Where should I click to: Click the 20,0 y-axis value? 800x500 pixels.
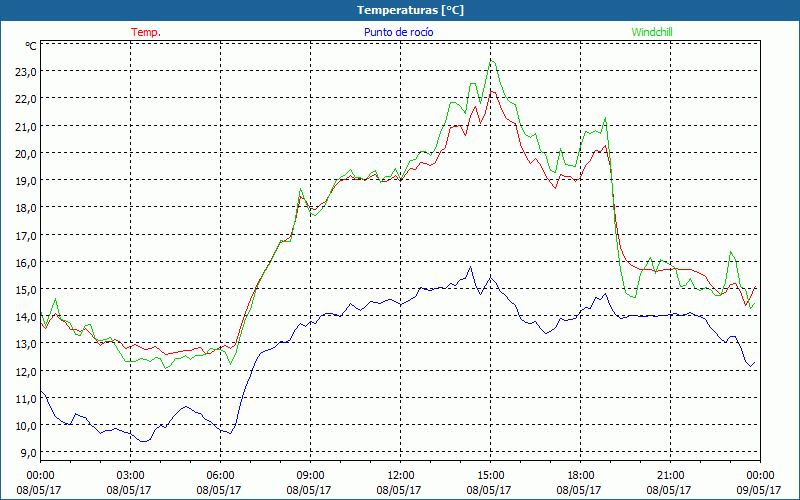[26, 153]
